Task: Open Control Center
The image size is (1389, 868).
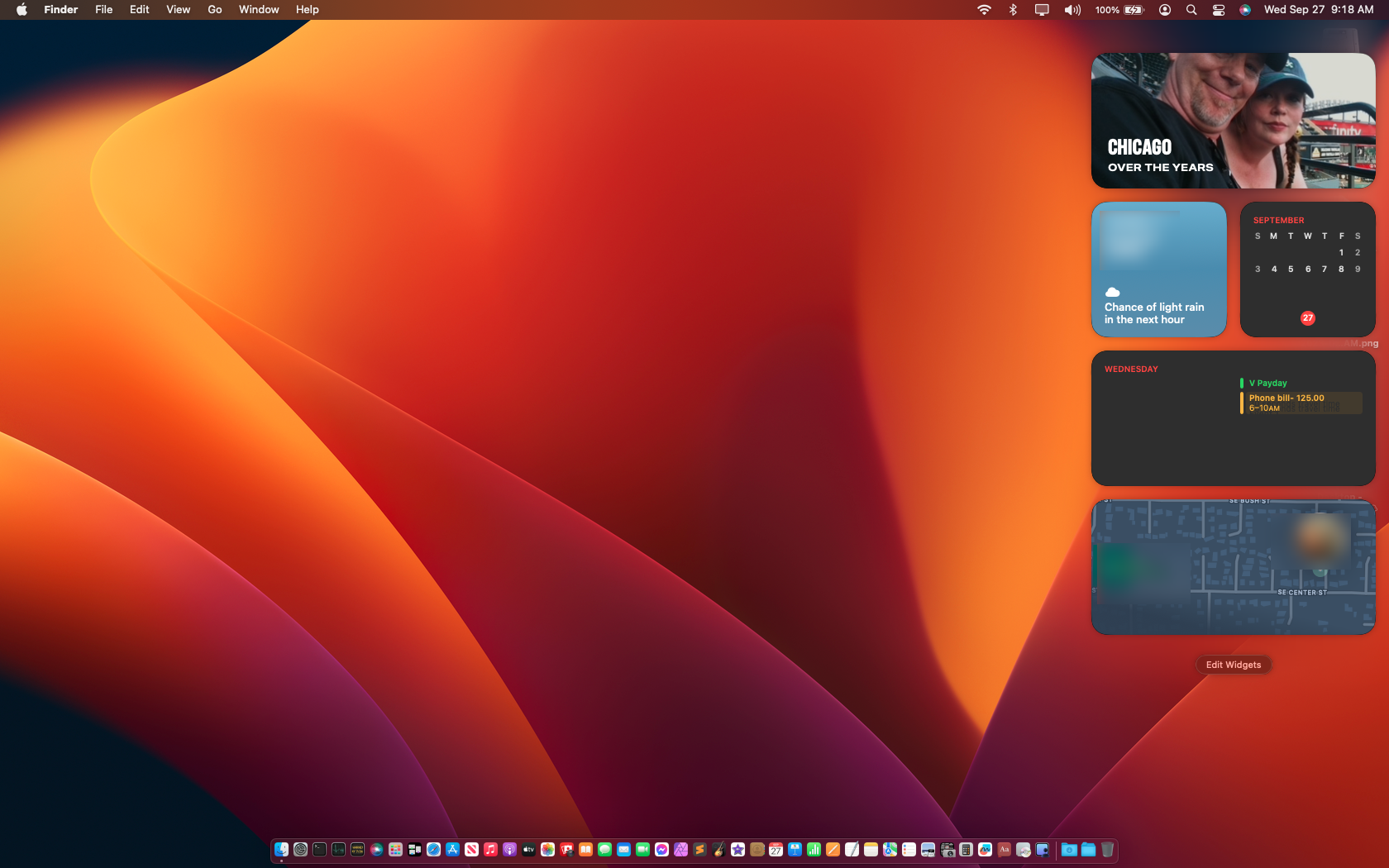Action: (1218, 9)
